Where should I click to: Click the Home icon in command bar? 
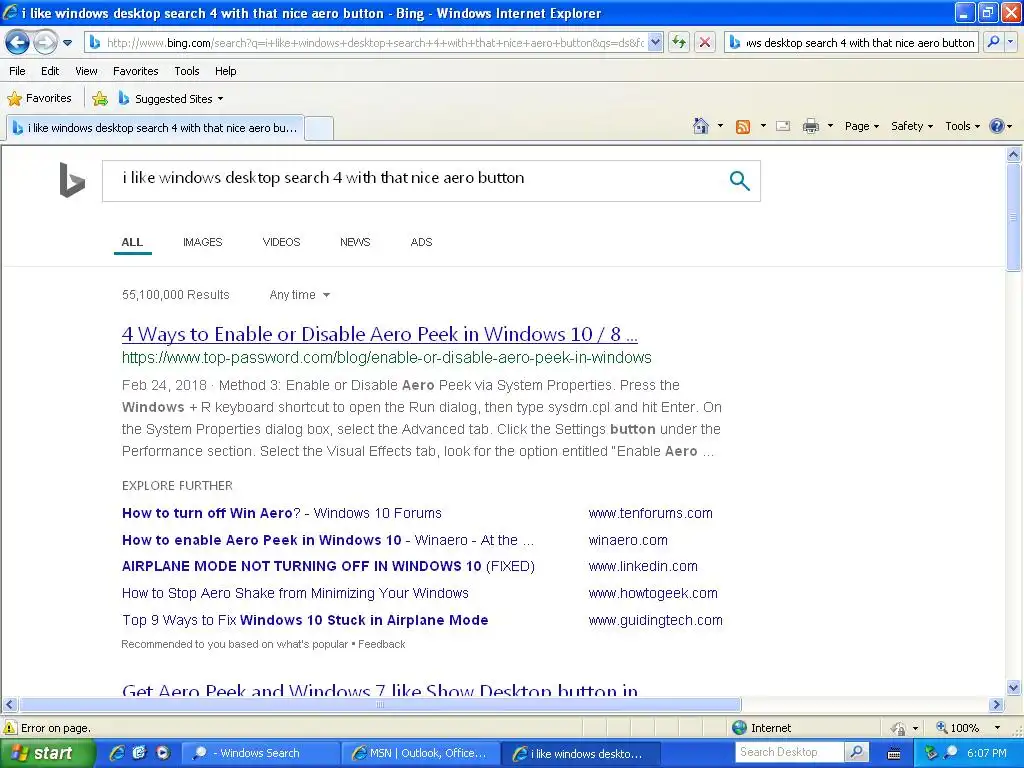(701, 126)
